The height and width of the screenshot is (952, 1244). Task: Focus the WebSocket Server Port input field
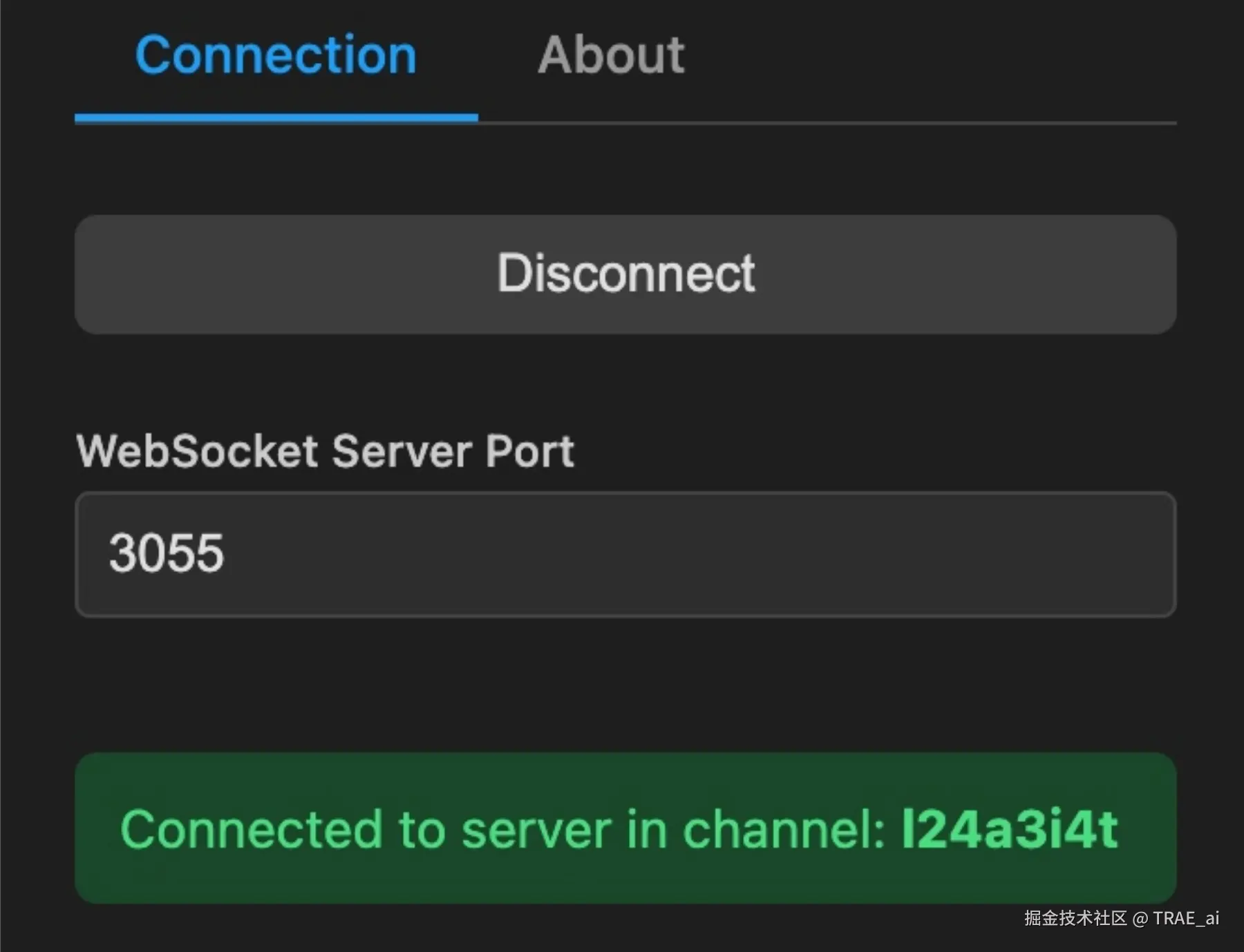pos(625,554)
